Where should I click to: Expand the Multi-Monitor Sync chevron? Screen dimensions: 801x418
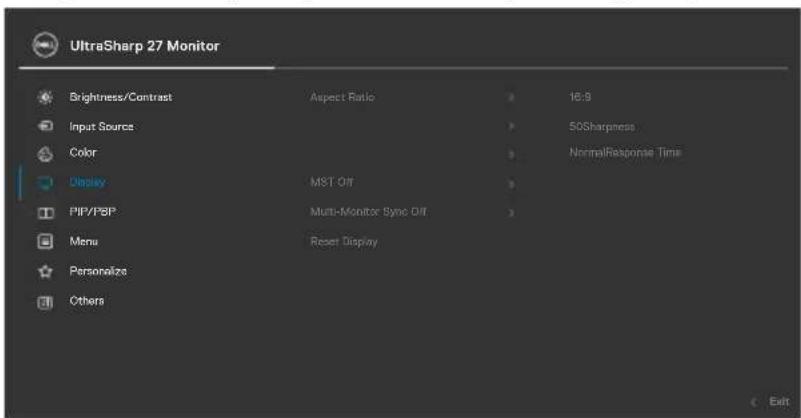[x=511, y=213]
